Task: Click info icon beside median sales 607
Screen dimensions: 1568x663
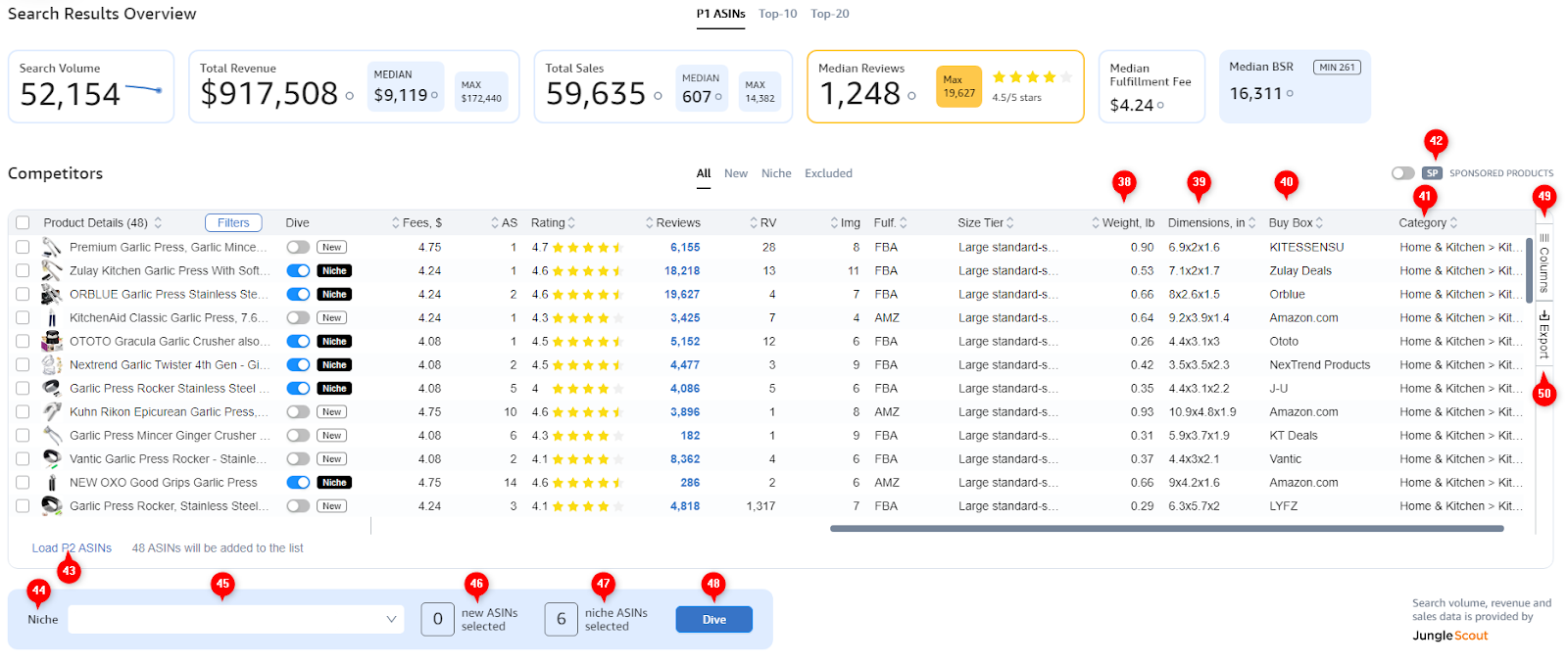Action: (x=718, y=97)
